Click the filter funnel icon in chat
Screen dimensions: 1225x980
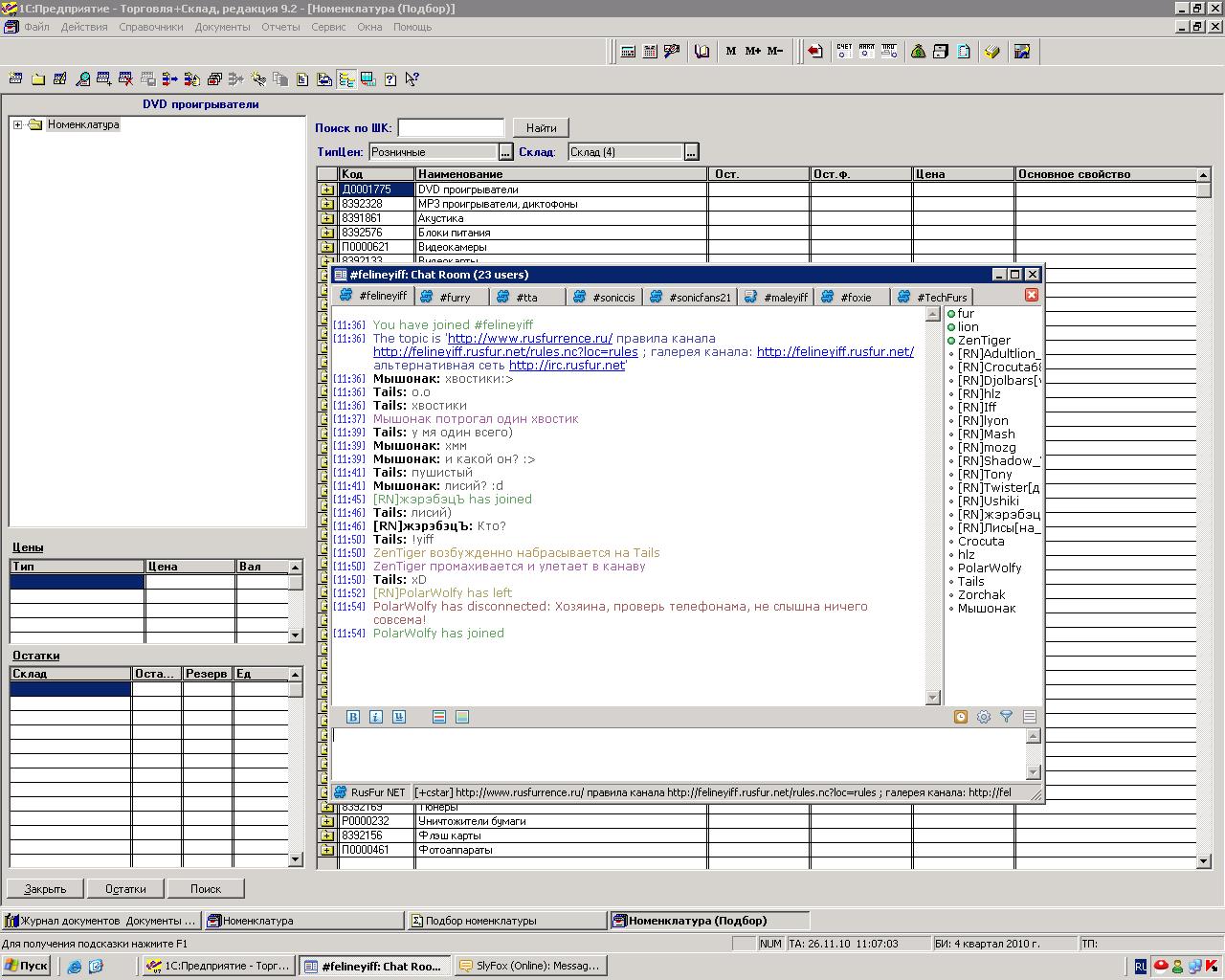[x=1007, y=717]
